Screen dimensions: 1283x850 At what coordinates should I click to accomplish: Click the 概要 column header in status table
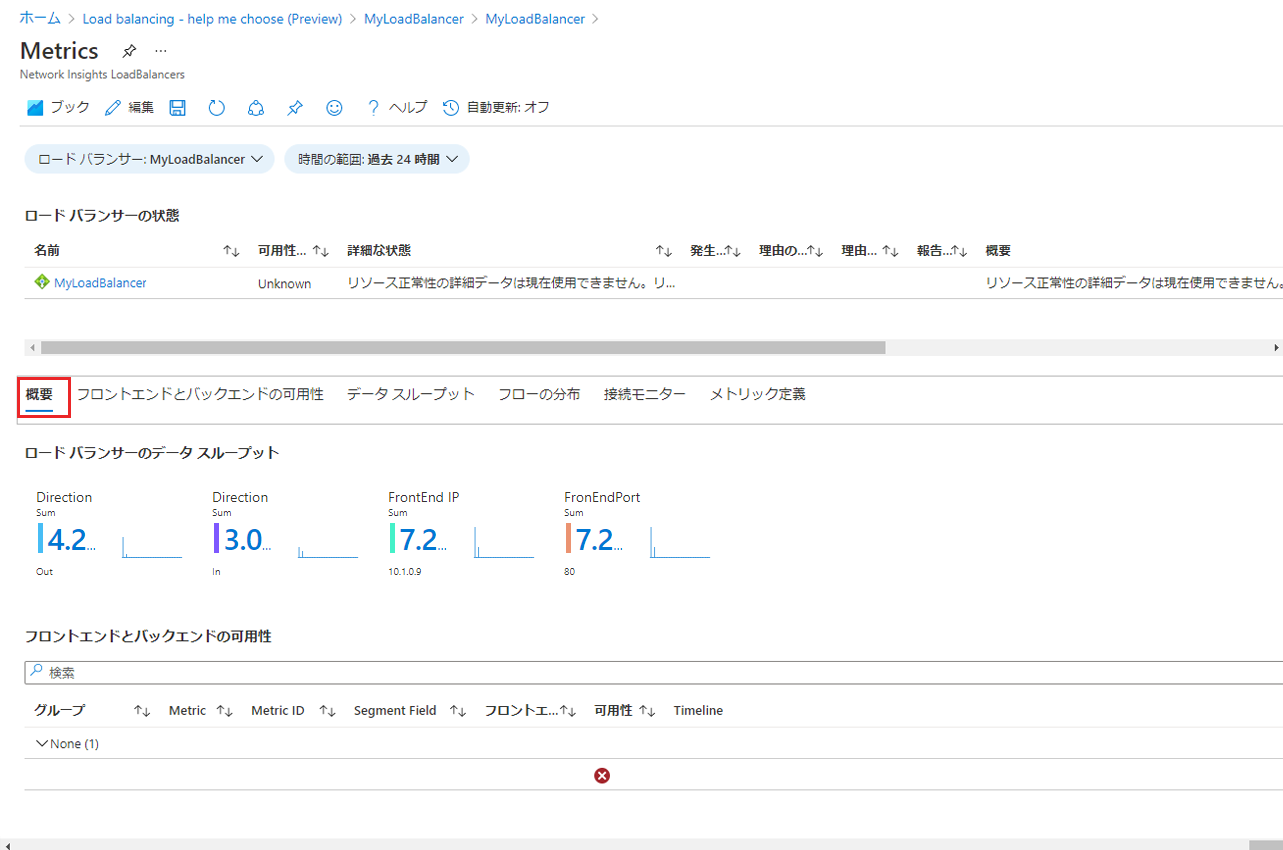tap(998, 251)
